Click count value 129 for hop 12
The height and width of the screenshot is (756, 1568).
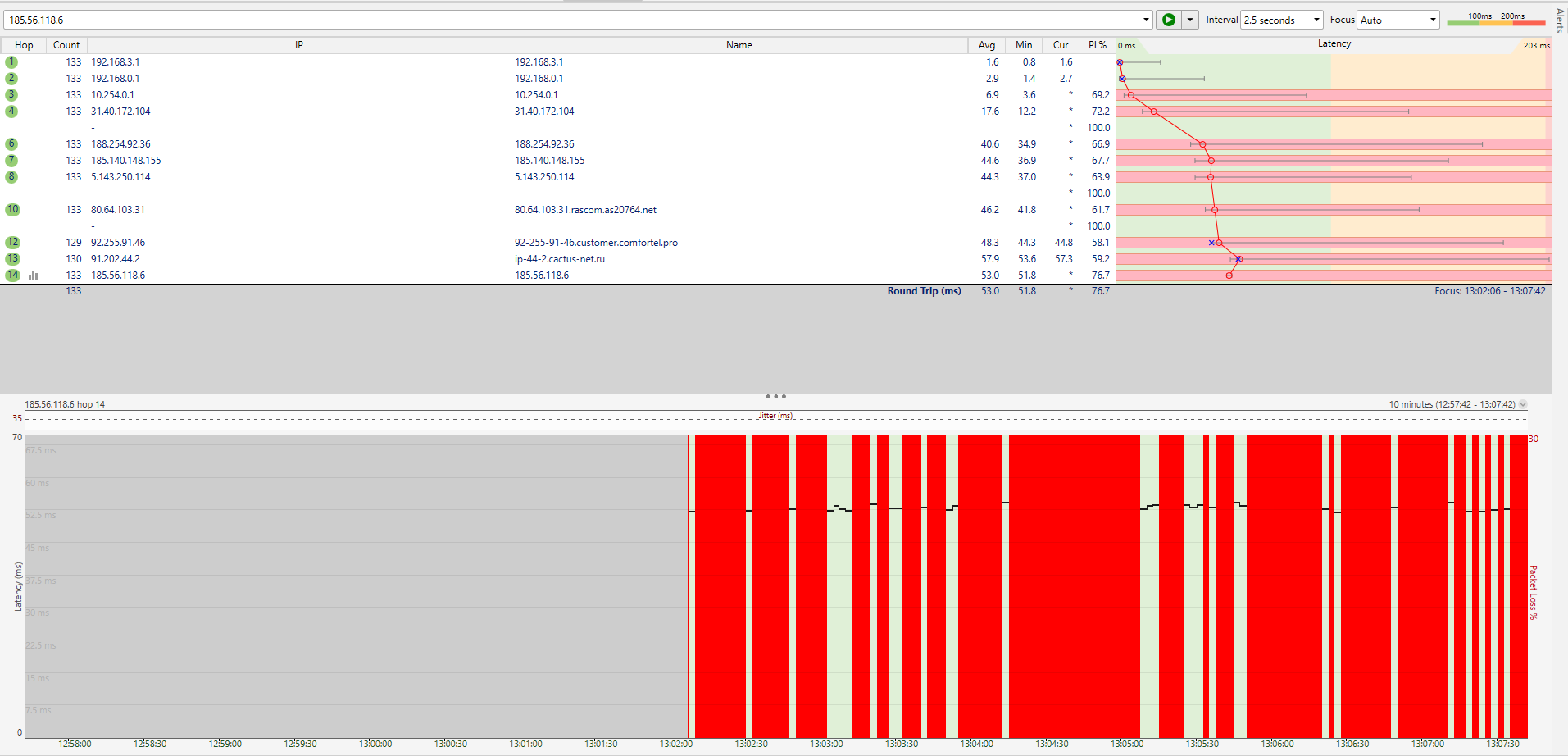(74, 243)
